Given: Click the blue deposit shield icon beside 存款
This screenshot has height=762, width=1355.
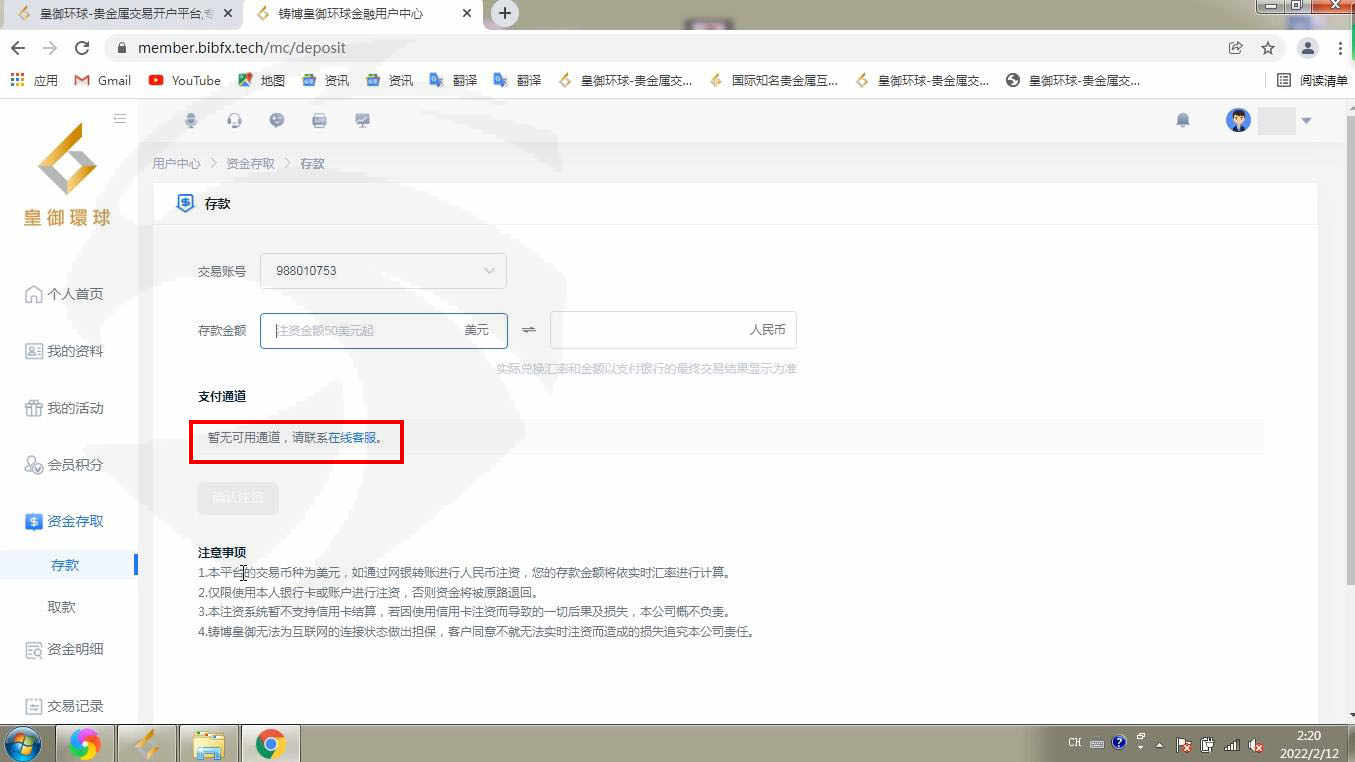Looking at the screenshot, I should [185, 203].
